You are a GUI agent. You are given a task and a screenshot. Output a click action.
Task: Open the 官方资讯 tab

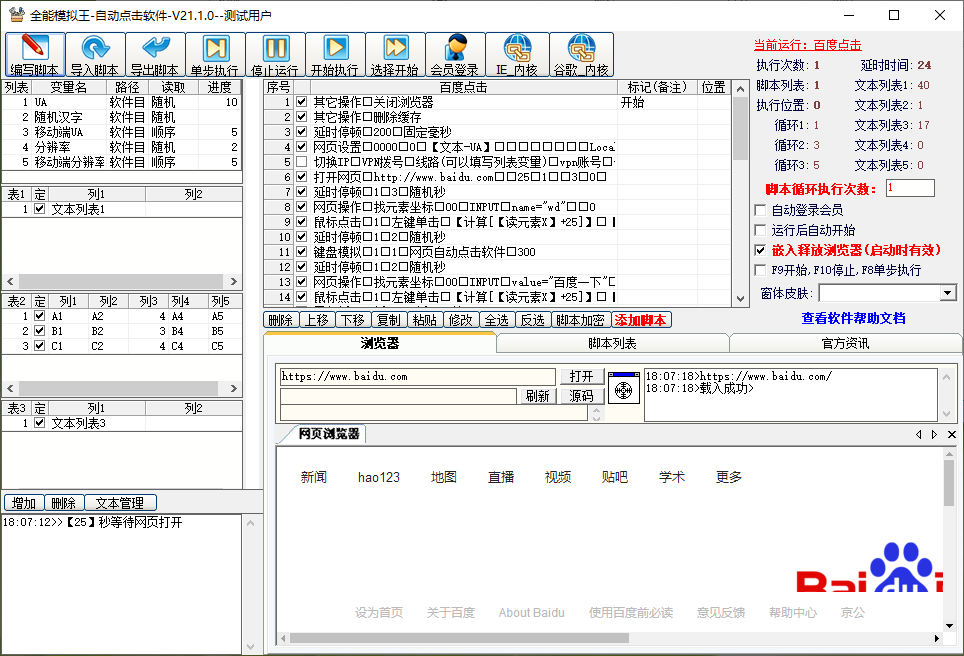845,343
